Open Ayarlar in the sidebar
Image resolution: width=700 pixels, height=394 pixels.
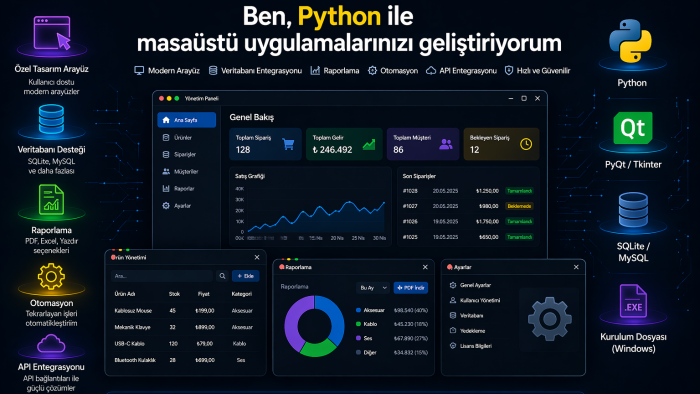pos(187,206)
